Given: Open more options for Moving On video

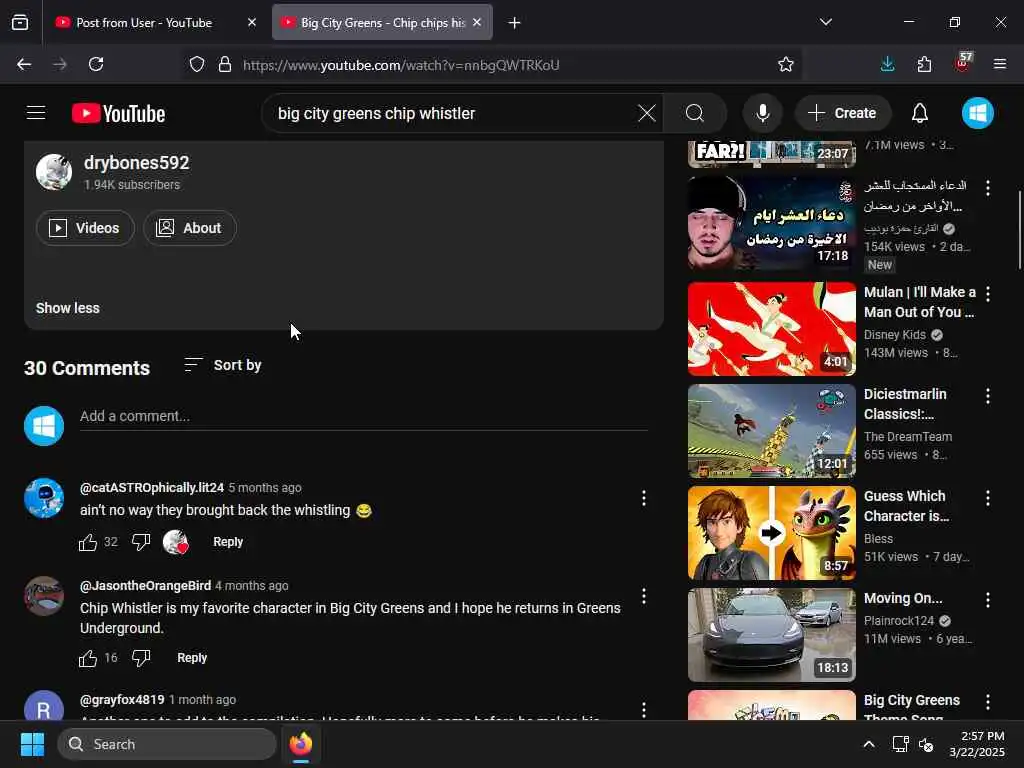Looking at the screenshot, I should pyautogui.click(x=988, y=600).
